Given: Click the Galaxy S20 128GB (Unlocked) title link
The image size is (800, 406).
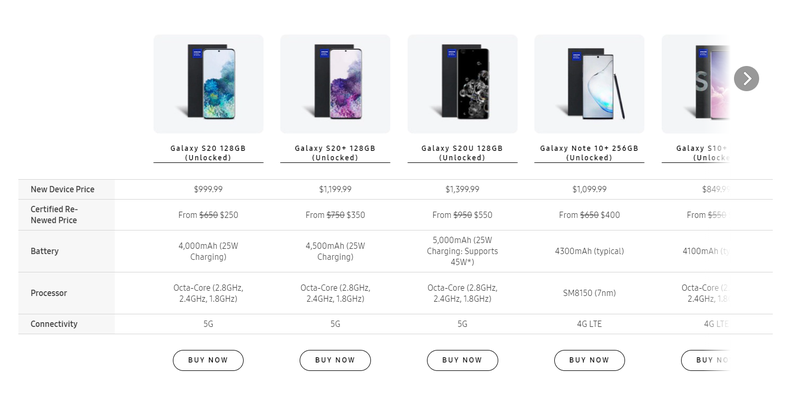Looking at the screenshot, I should (208, 153).
